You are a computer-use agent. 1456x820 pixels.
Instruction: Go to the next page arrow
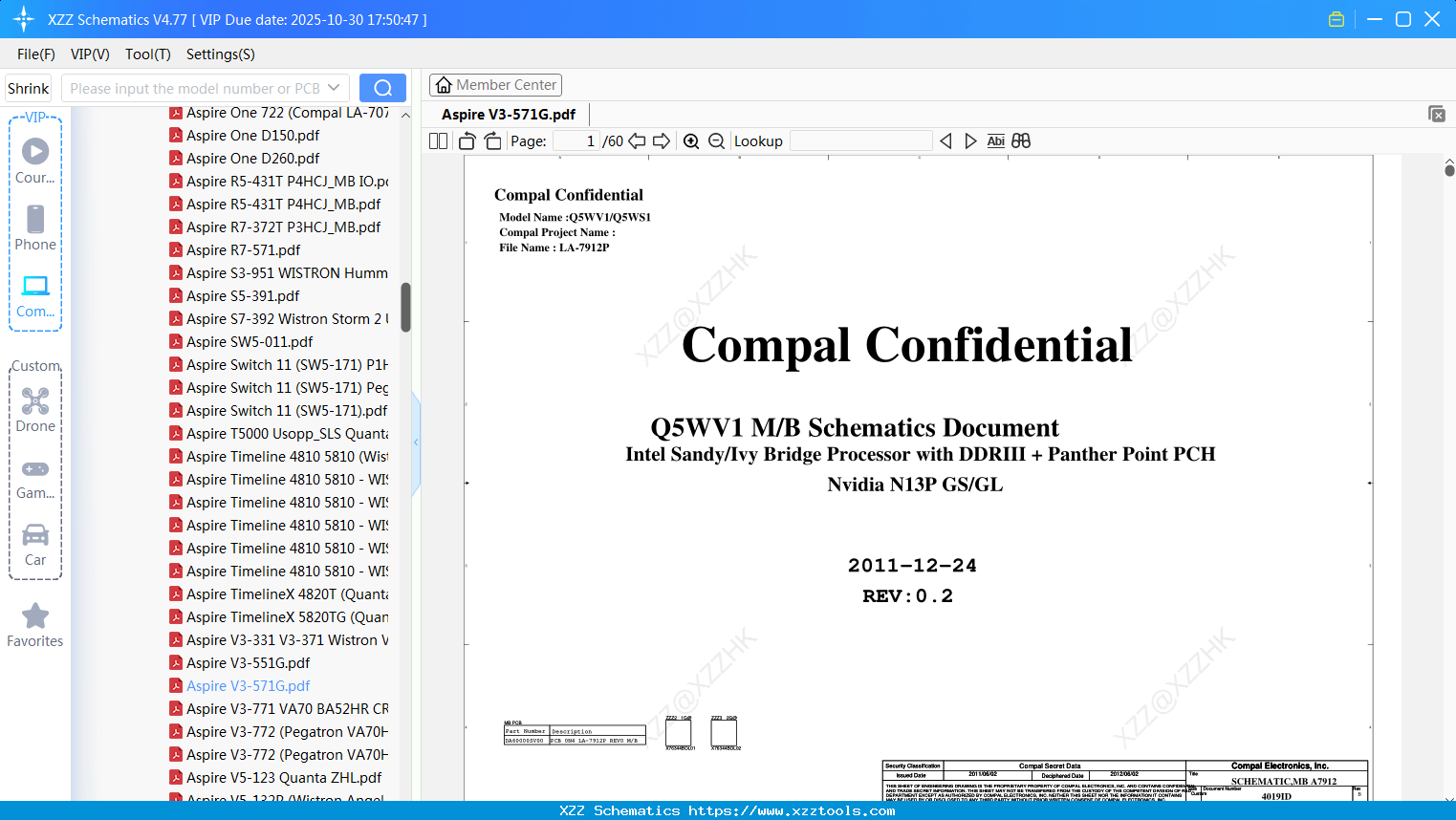[662, 141]
